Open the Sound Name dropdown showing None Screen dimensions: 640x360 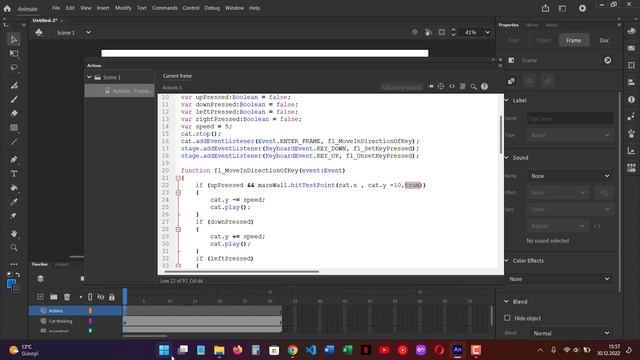point(570,176)
